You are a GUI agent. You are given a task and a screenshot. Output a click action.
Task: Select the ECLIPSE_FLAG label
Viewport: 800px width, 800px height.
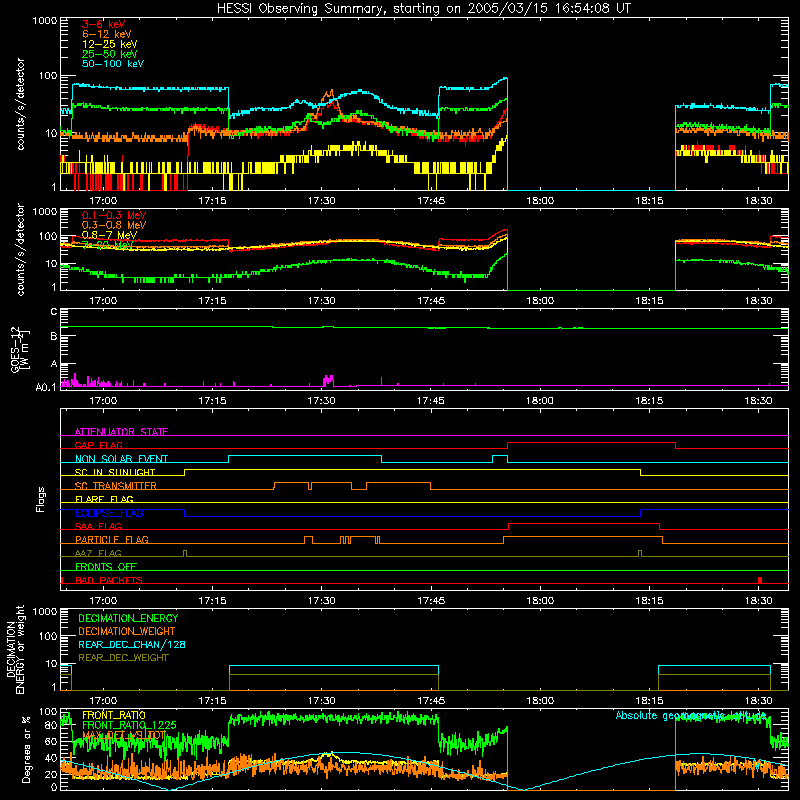point(109,513)
